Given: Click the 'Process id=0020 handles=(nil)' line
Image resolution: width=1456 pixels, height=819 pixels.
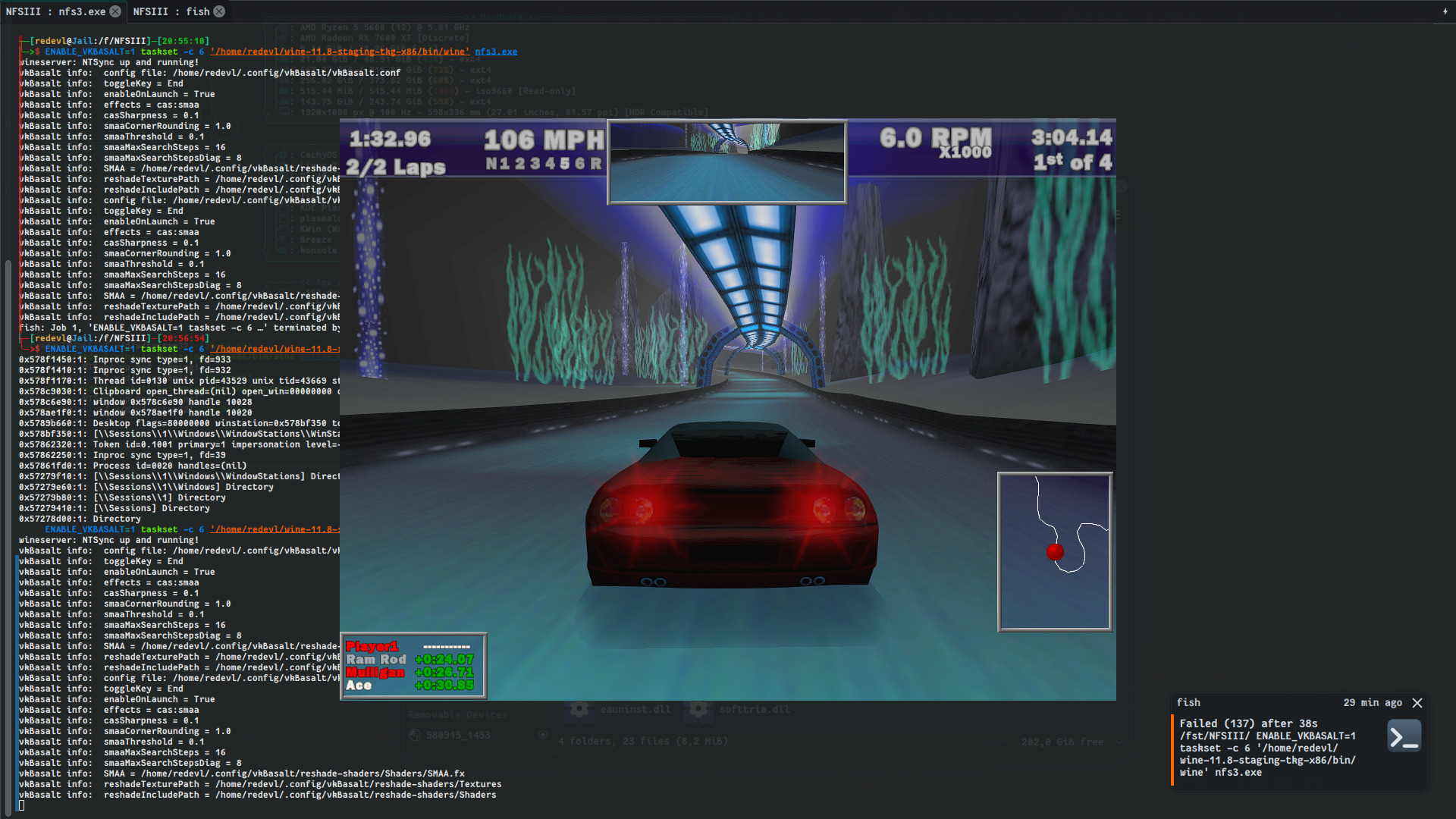Looking at the screenshot, I should 133,466.
